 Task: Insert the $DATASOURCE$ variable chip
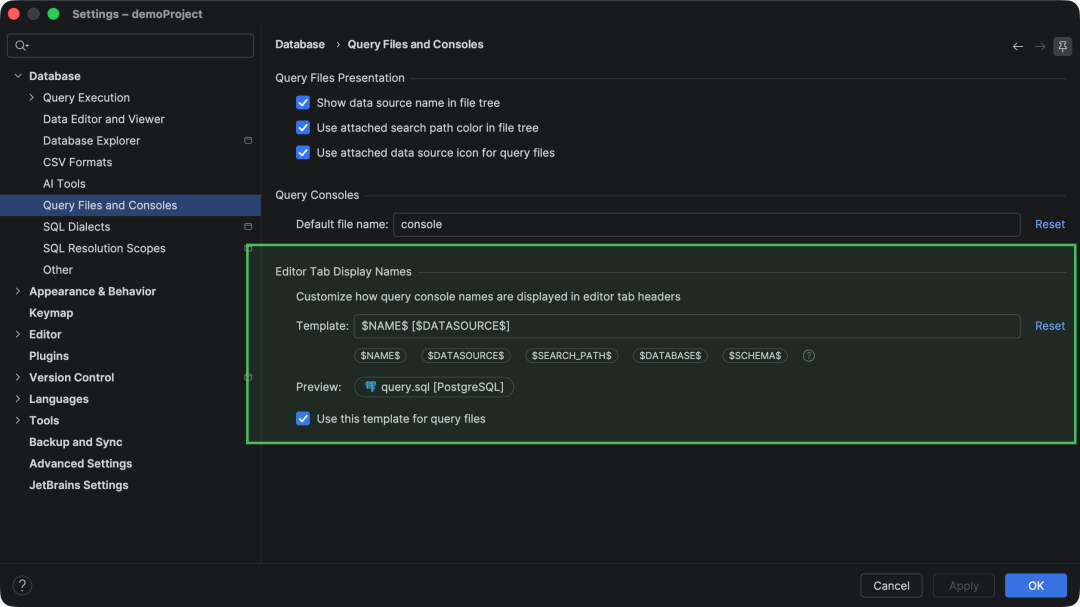(x=466, y=356)
